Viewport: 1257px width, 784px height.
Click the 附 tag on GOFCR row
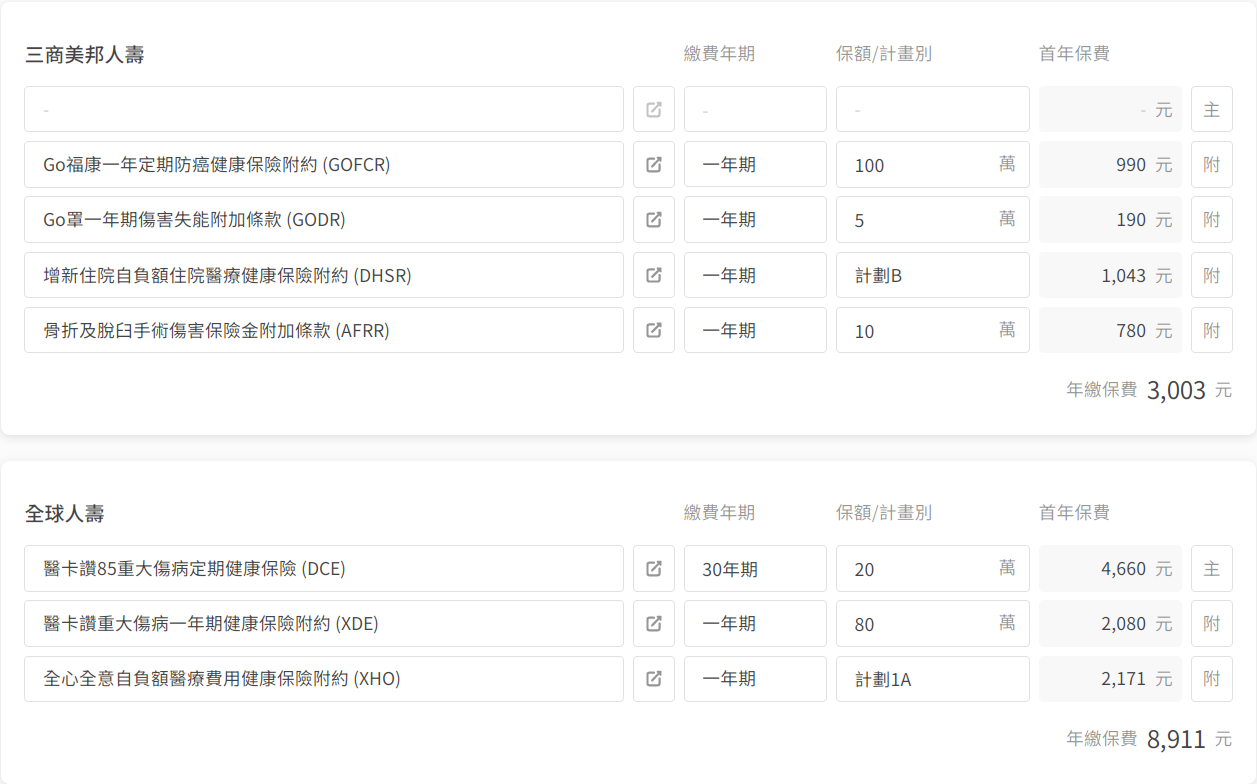(1212, 164)
